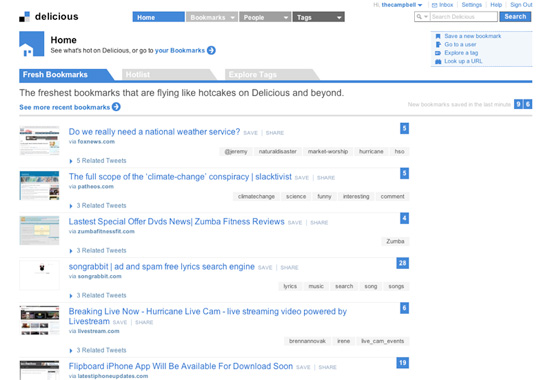Switch to the Hotlist tab

click(168, 75)
